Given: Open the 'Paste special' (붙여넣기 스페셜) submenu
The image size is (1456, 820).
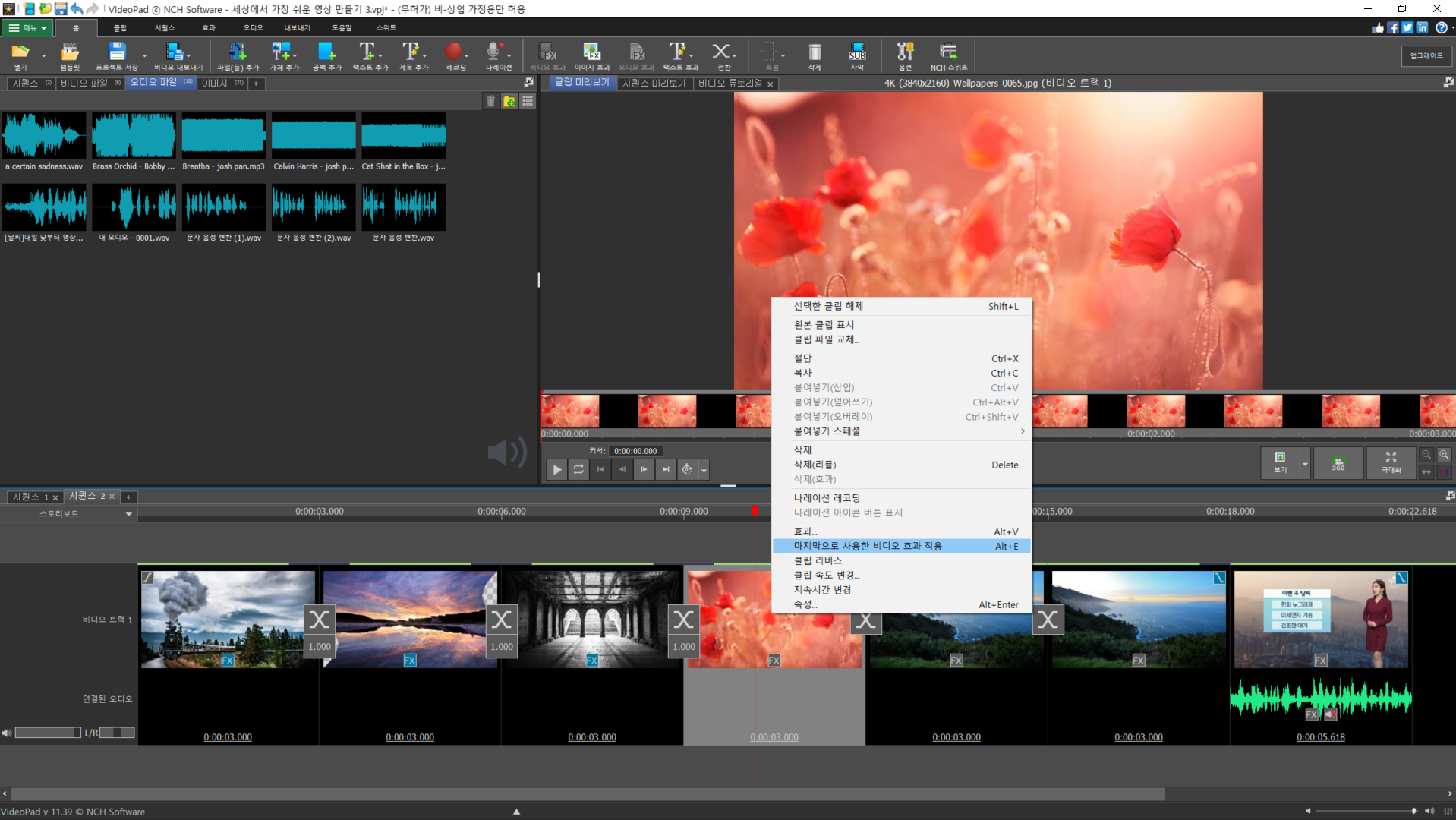Looking at the screenshot, I should [902, 431].
